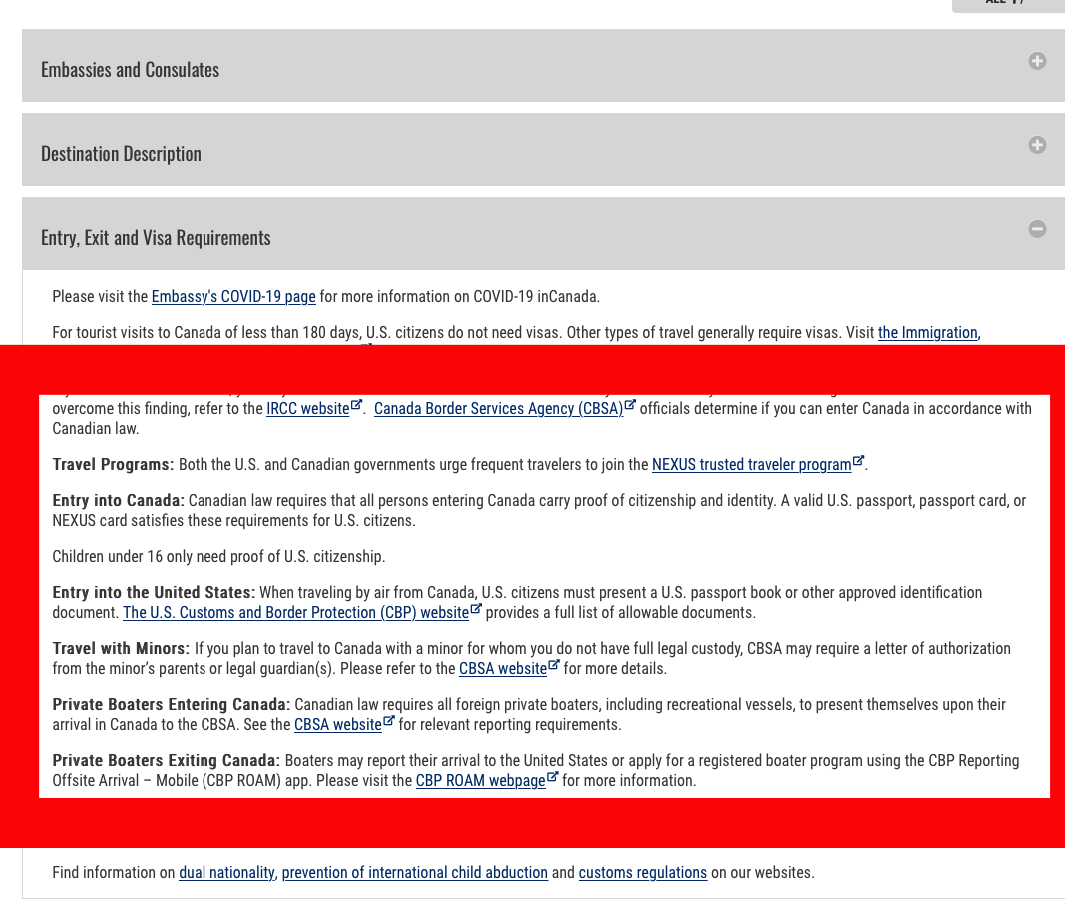Open prevention of international child abduction link

coord(414,872)
